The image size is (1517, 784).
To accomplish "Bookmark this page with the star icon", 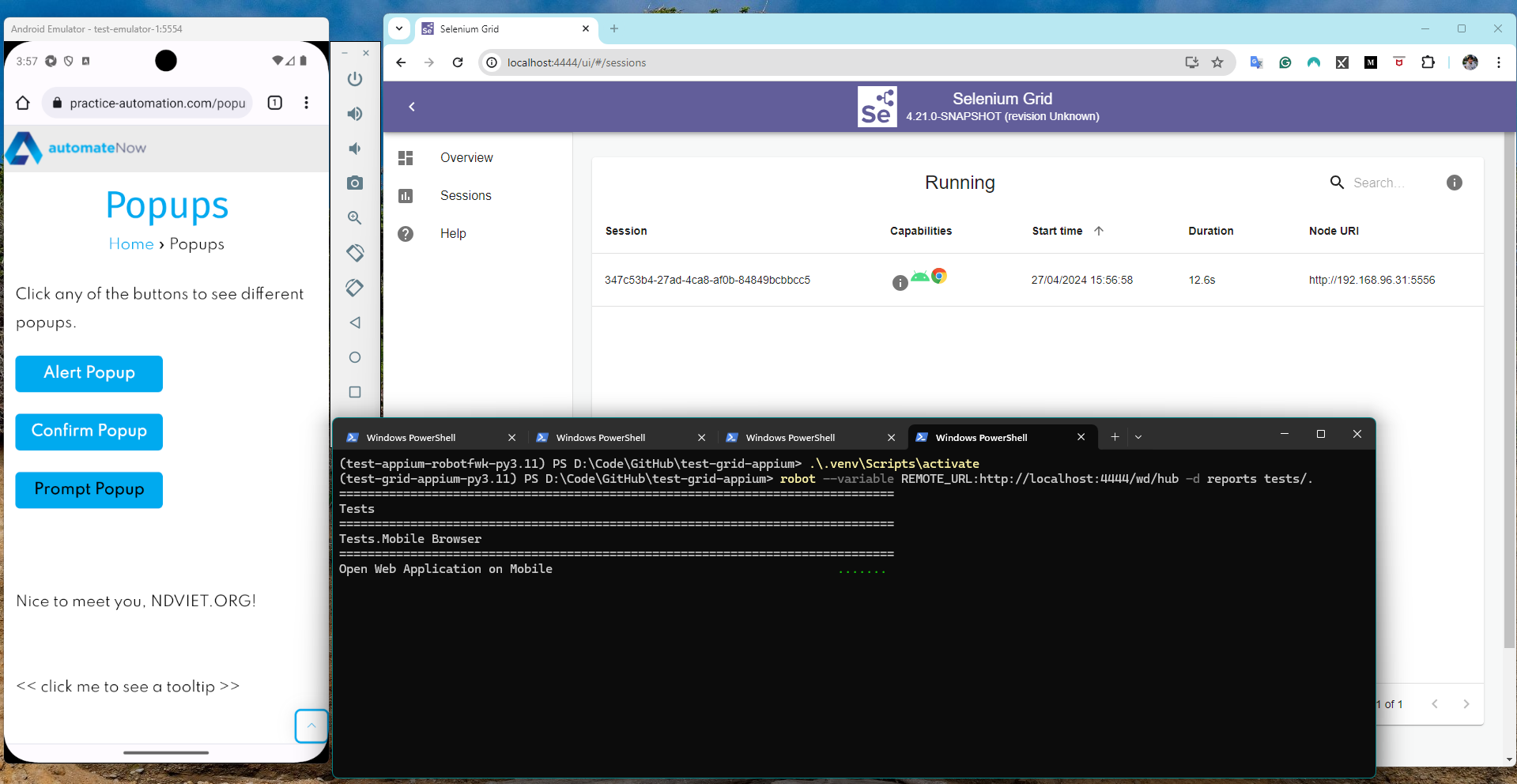I will (1217, 62).
